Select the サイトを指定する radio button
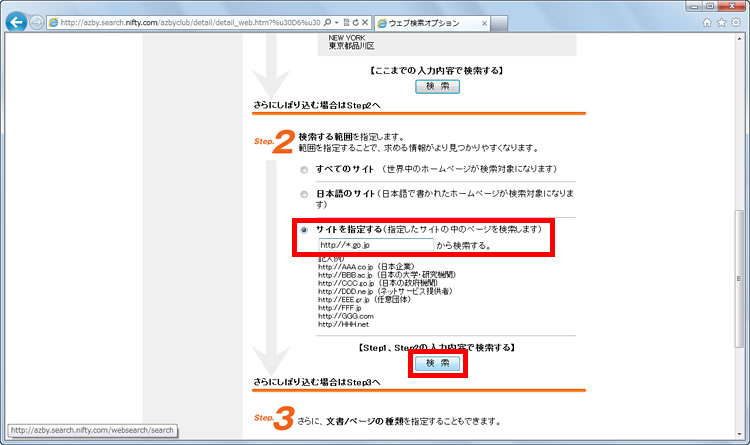 coord(304,230)
